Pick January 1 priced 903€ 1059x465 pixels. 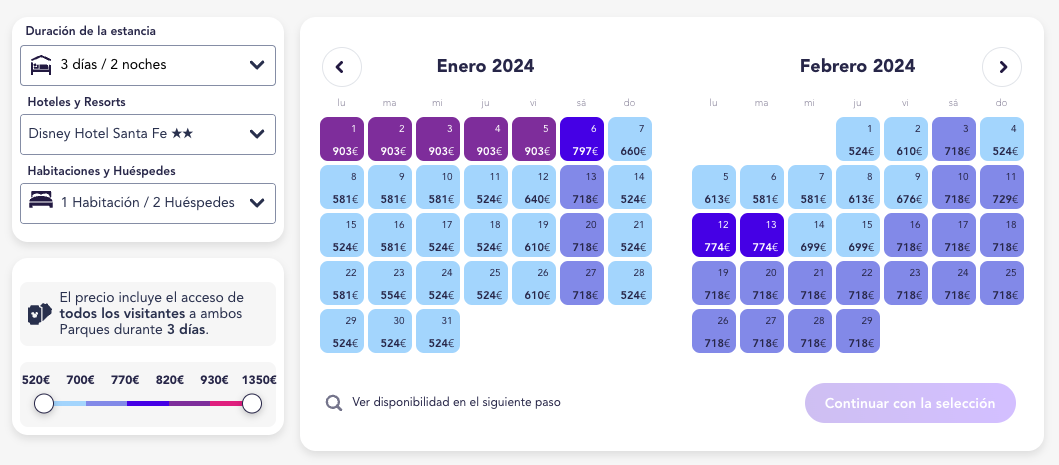click(342, 139)
